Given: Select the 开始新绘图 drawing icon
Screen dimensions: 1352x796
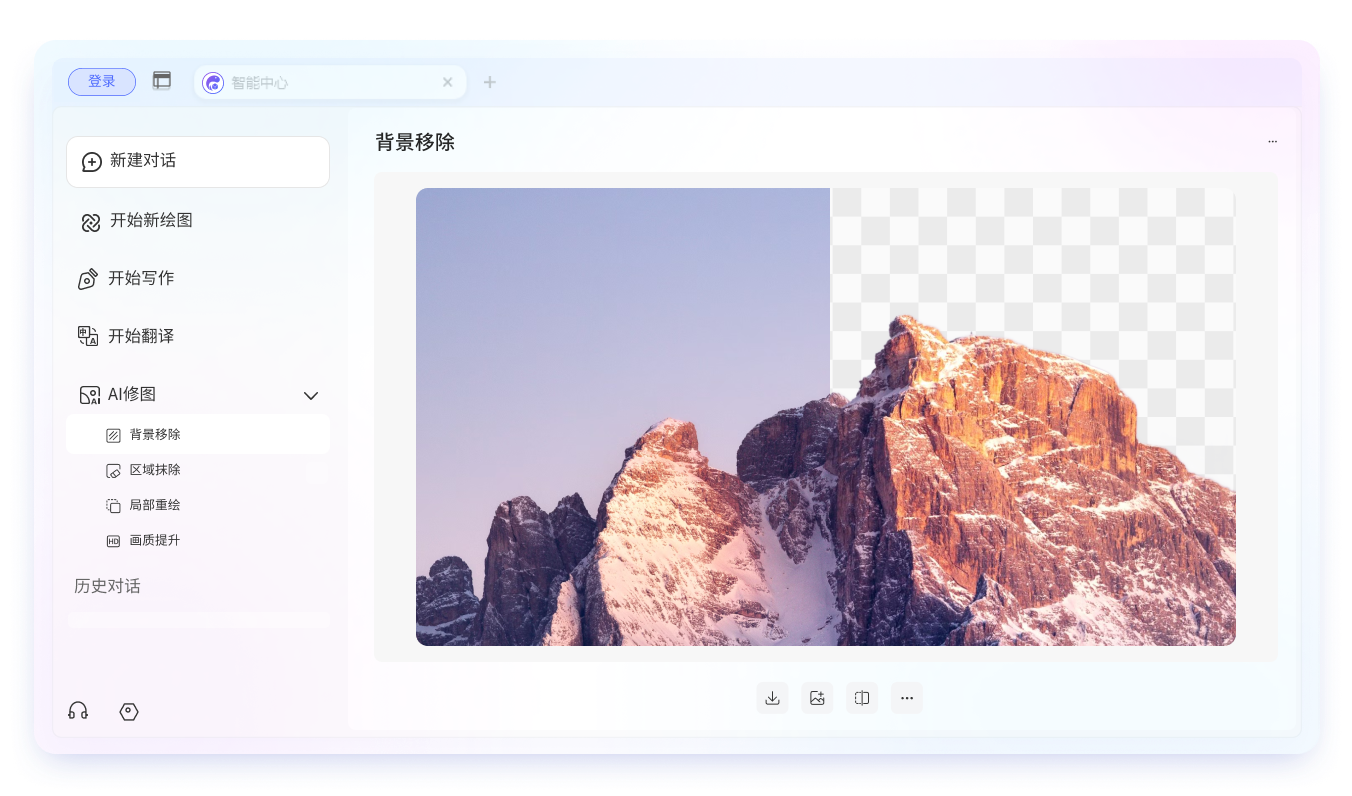Looking at the screenshot, I should click(89, 220).
